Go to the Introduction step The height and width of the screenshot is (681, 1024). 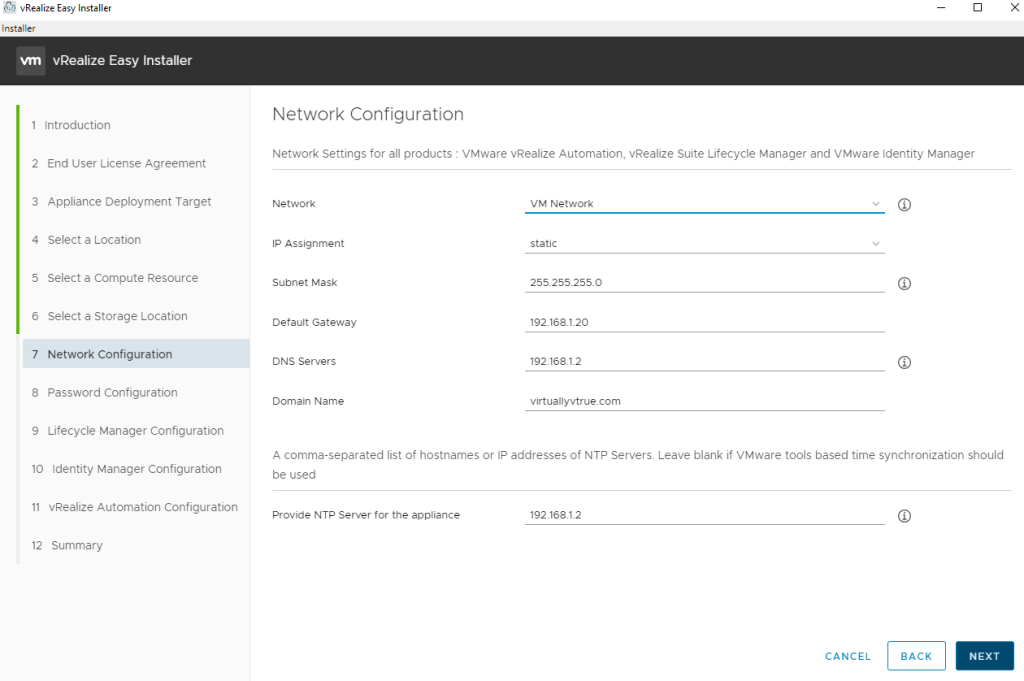[77, 125]
